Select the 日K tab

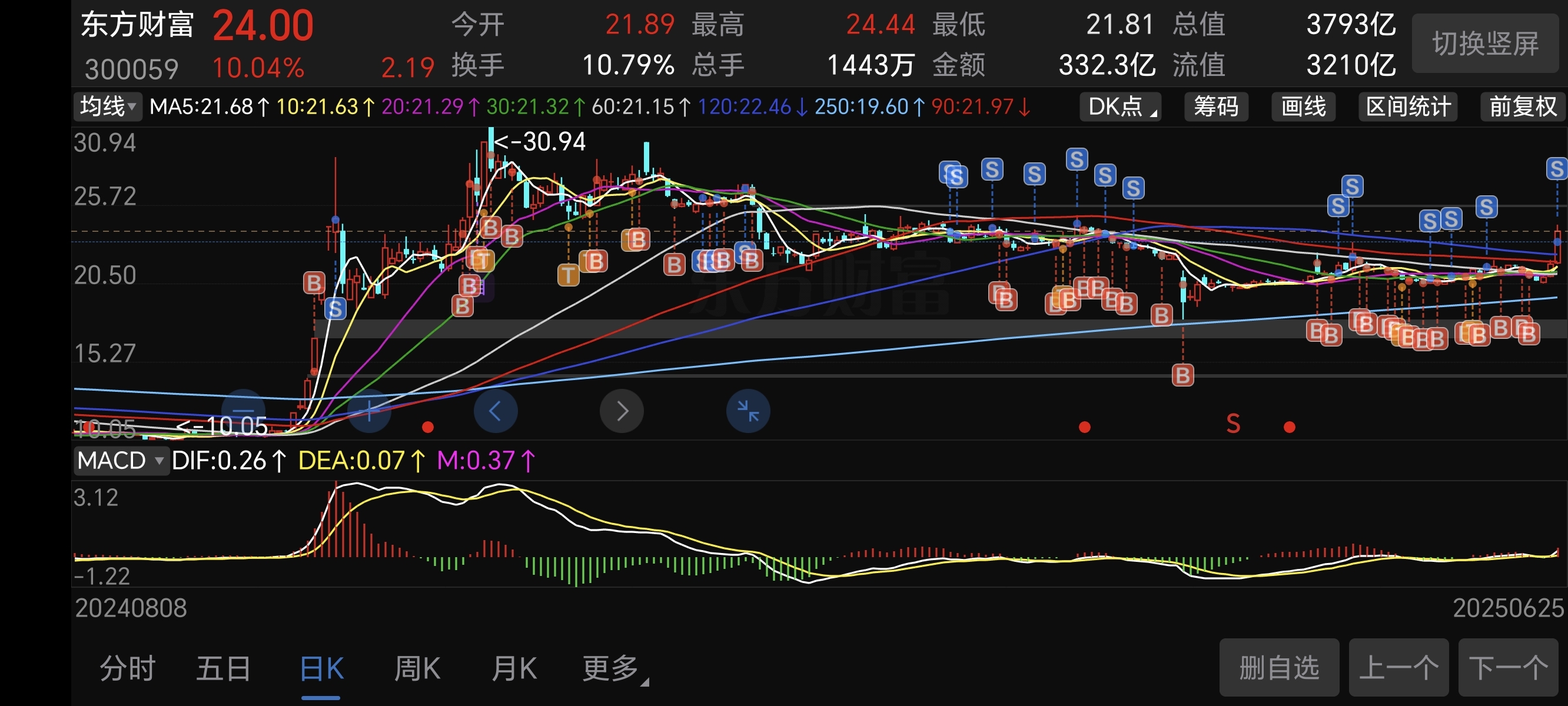coord(322,668)
